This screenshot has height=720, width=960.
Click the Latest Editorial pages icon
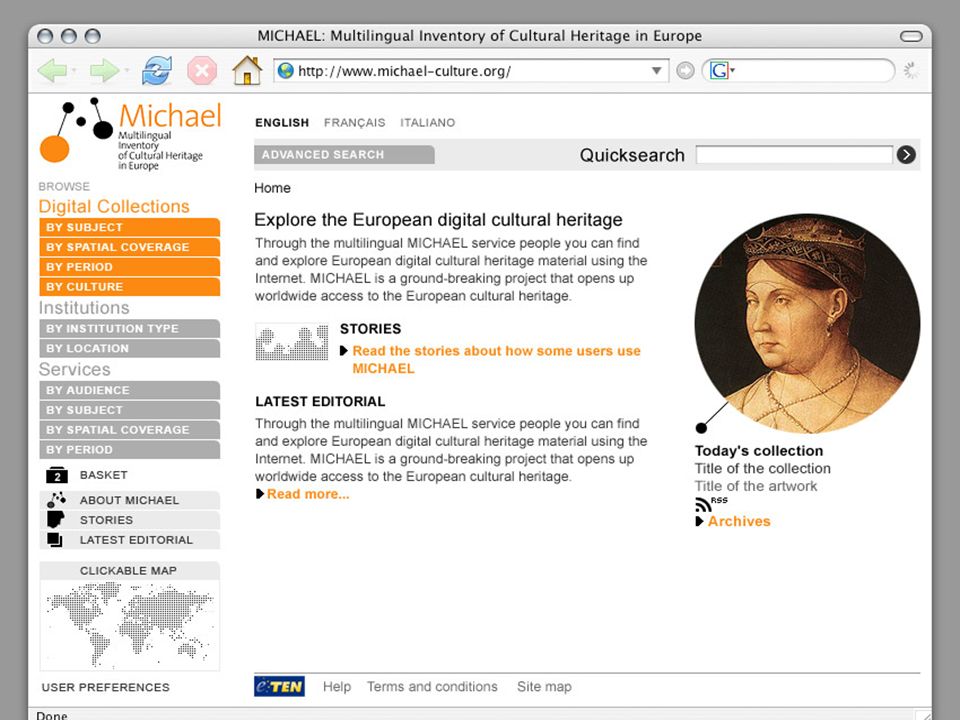tap(55, 539)
